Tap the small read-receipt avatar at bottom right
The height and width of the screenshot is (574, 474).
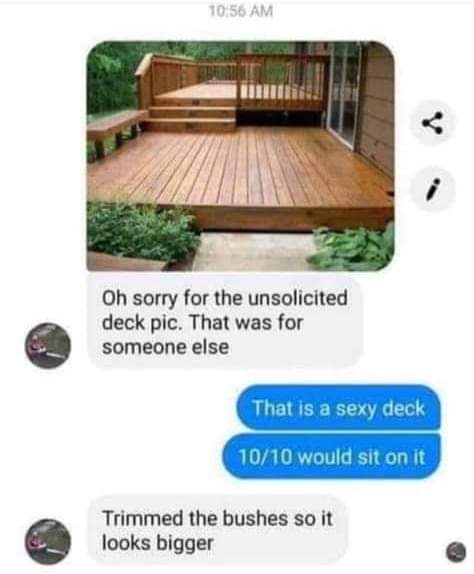click(456, 552)
